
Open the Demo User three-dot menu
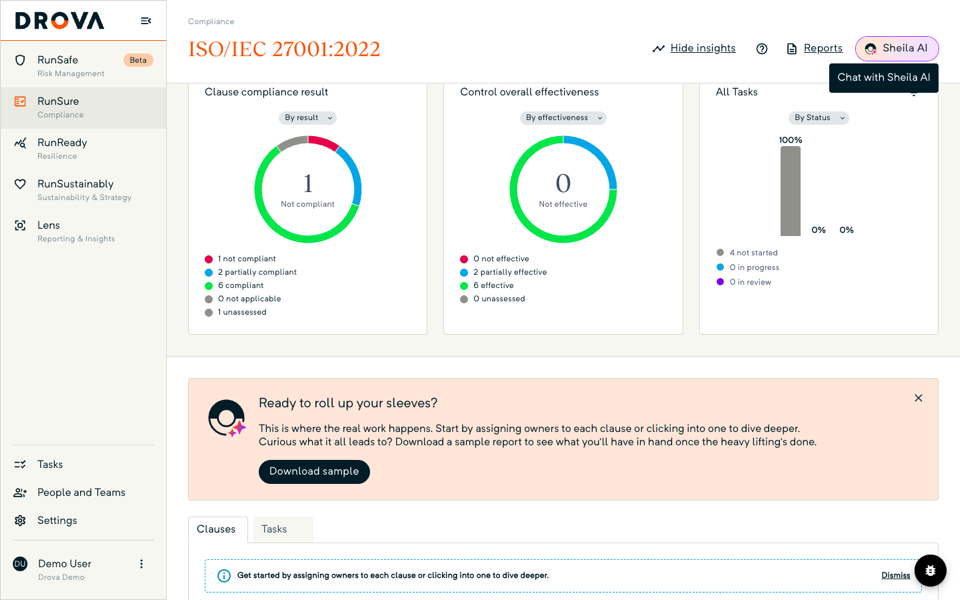tap(141, 564)
